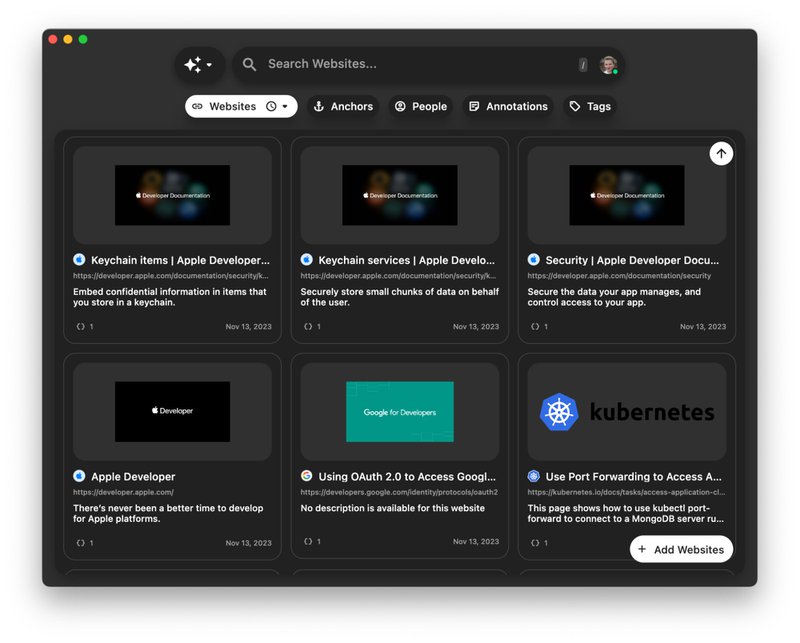This screenshot has height=643, width=800.
Task: Click the https://developer.apple.com/ URL
Action: (x=123, y=492)
